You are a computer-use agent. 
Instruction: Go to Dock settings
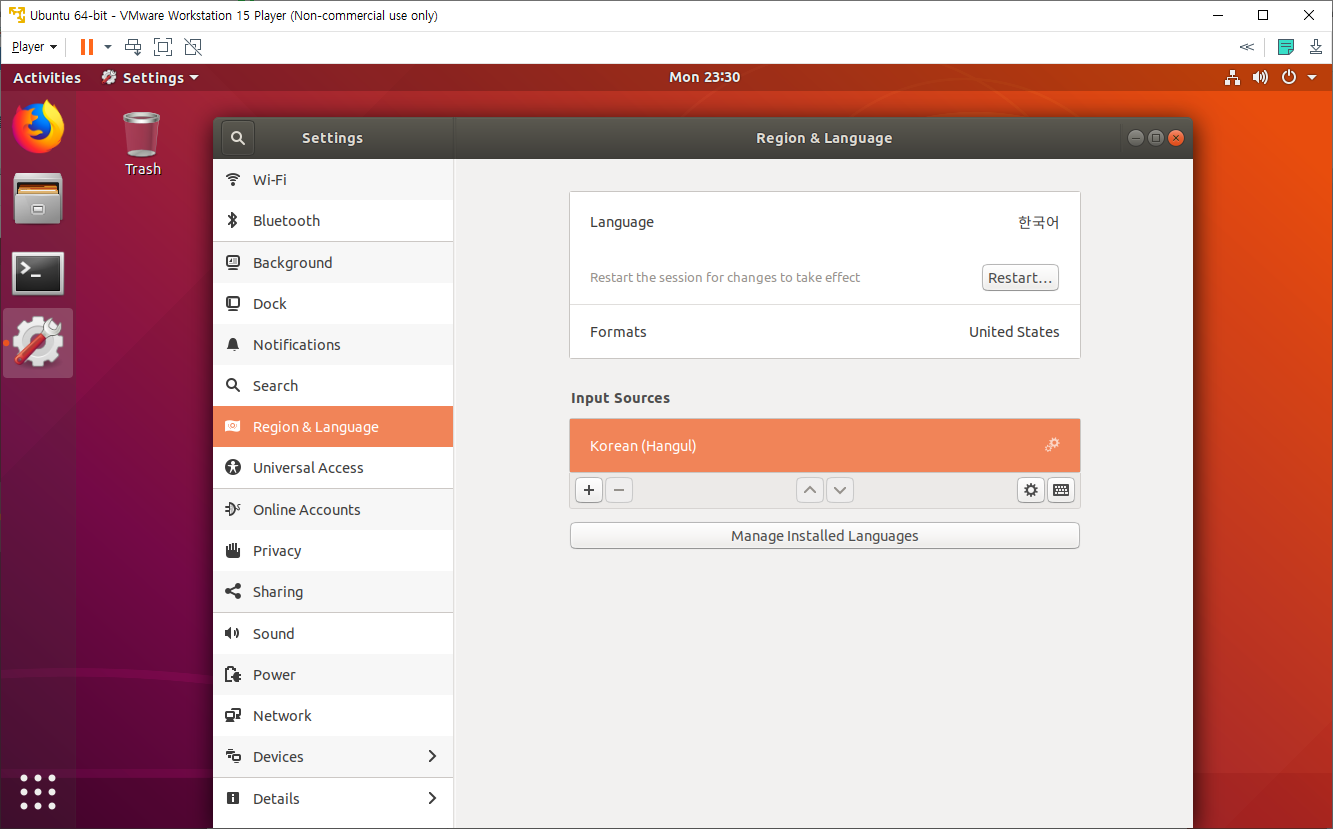(333, 303)
